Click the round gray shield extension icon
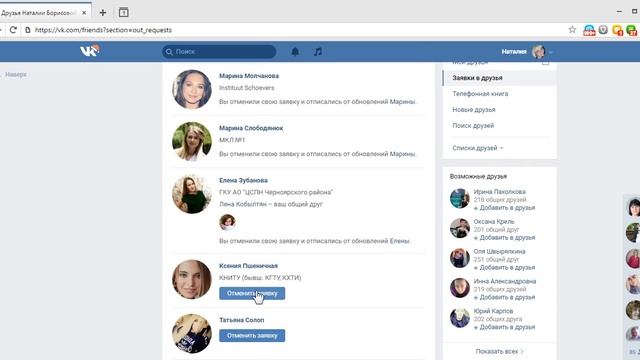The image size is (640, 360). (603, 30)
